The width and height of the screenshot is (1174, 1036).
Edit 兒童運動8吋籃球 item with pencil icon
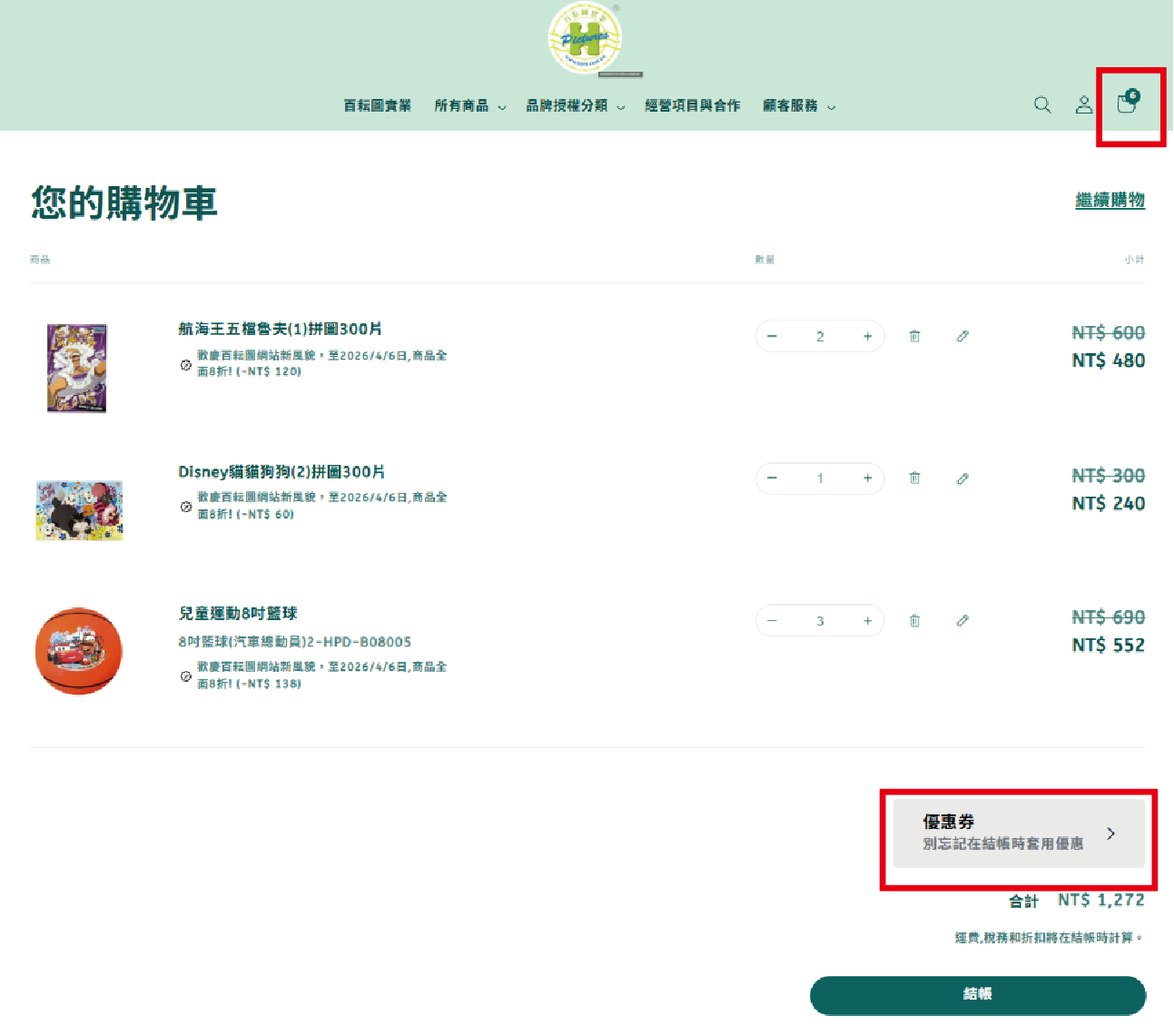pyautogui.click(x=962, y=621)
